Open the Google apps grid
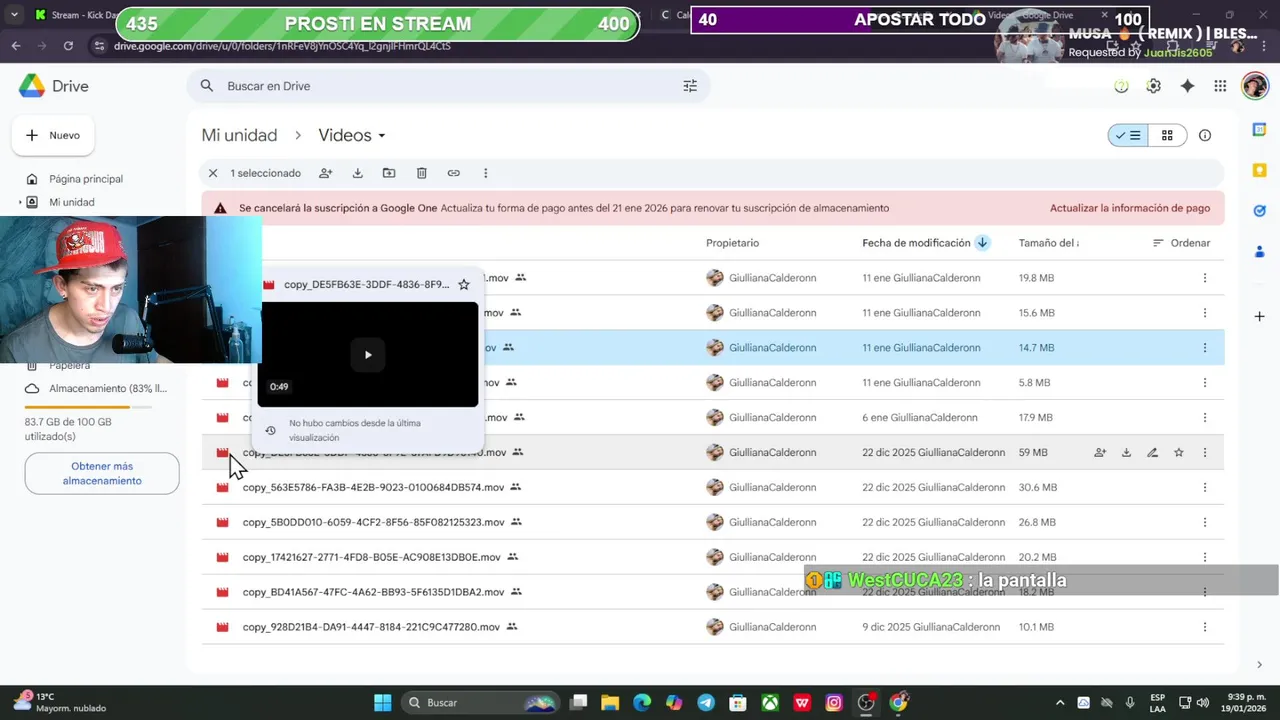The width and height of the screenshot is (1280, 720). click(1220, 86)
